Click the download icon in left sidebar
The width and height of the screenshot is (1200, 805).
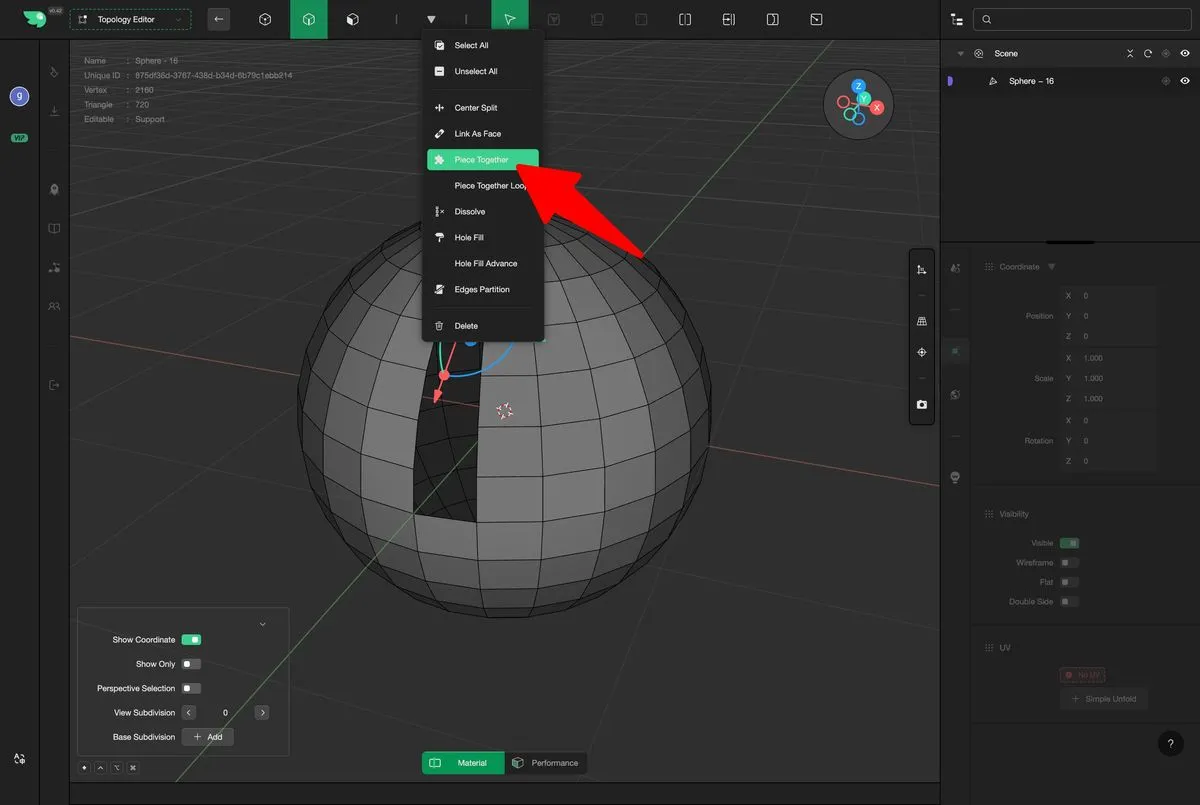tap(55, 111)
